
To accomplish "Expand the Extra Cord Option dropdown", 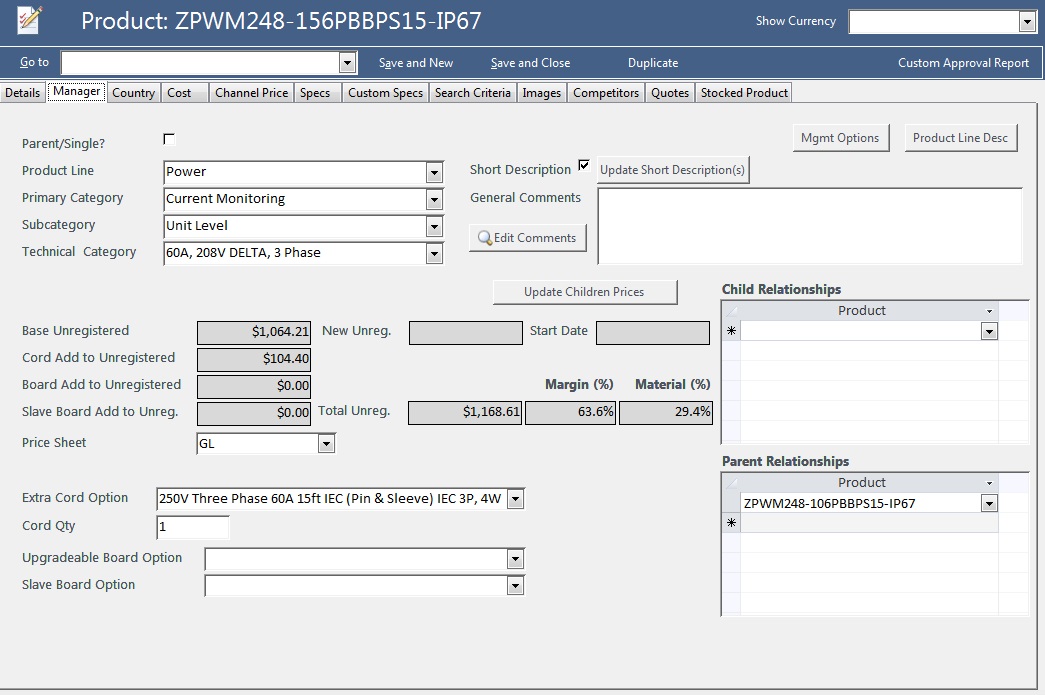I will 515,498.
